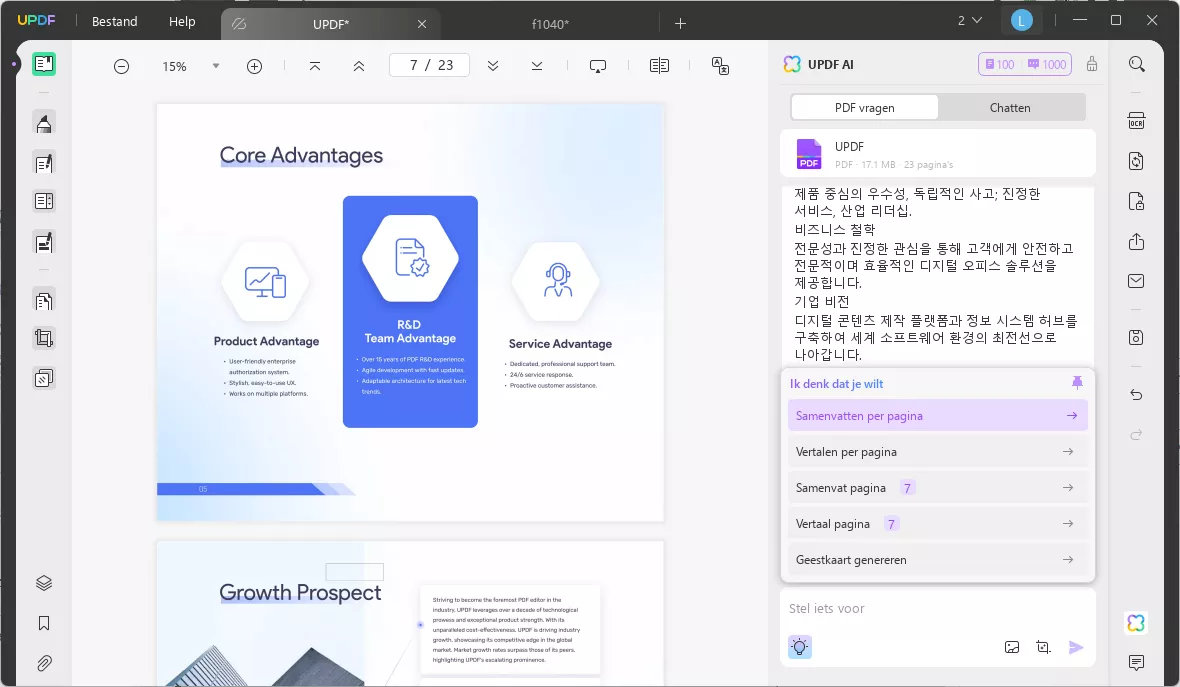Share the document via the share icon
1180x687 pixels.
(1136, 242)
